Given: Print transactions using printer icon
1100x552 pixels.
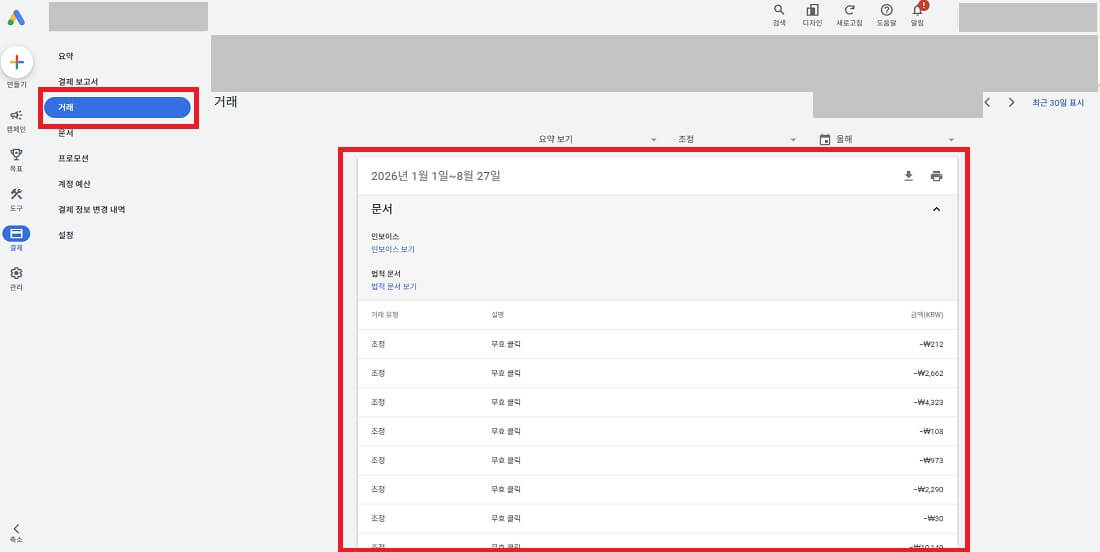Looking at the screenshot, I should tap(937, 176).
